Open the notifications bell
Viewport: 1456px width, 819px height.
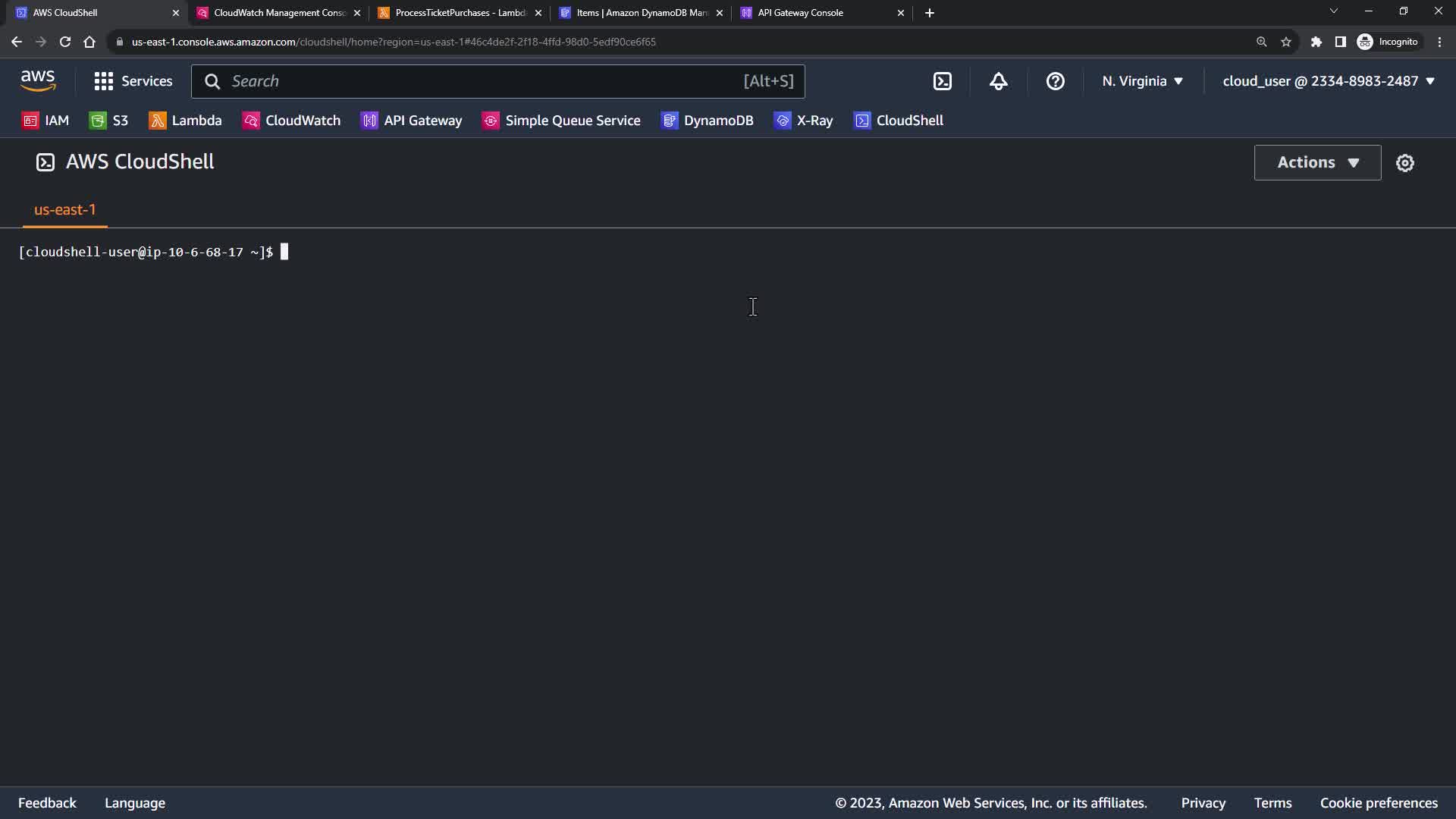pos(998,81)
